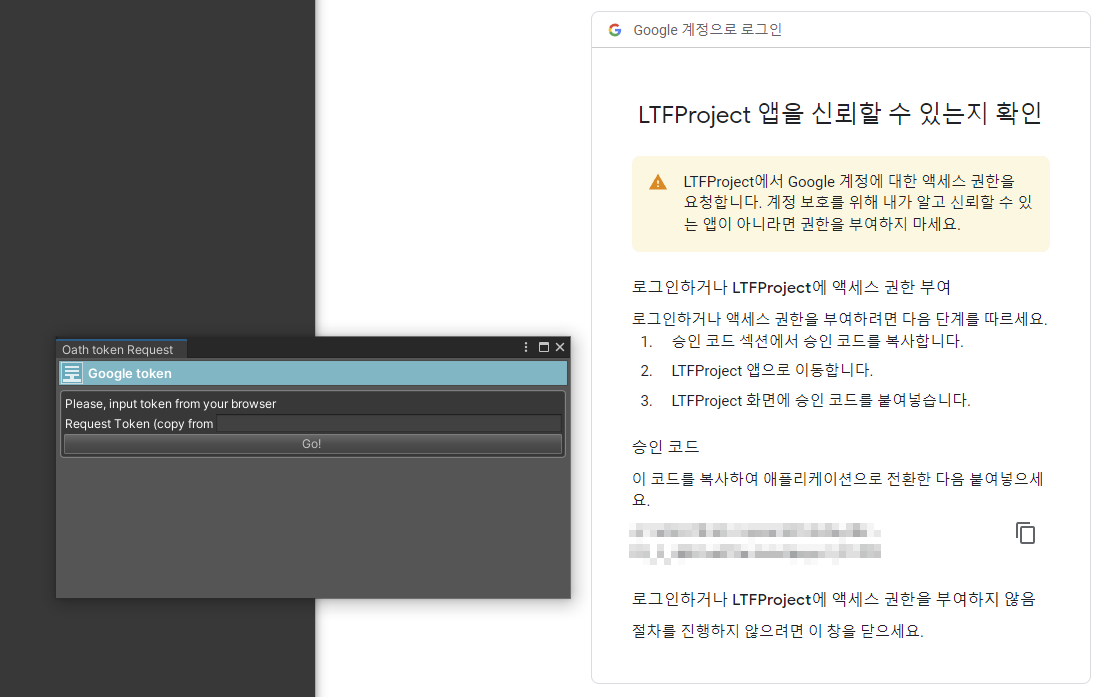Image resolution: width=1101 pixels, height=697 pixels.
Task: Click 'LTFProject에 액세스 권한을 부여하지 않음' heading
Action: coord(833,599)
